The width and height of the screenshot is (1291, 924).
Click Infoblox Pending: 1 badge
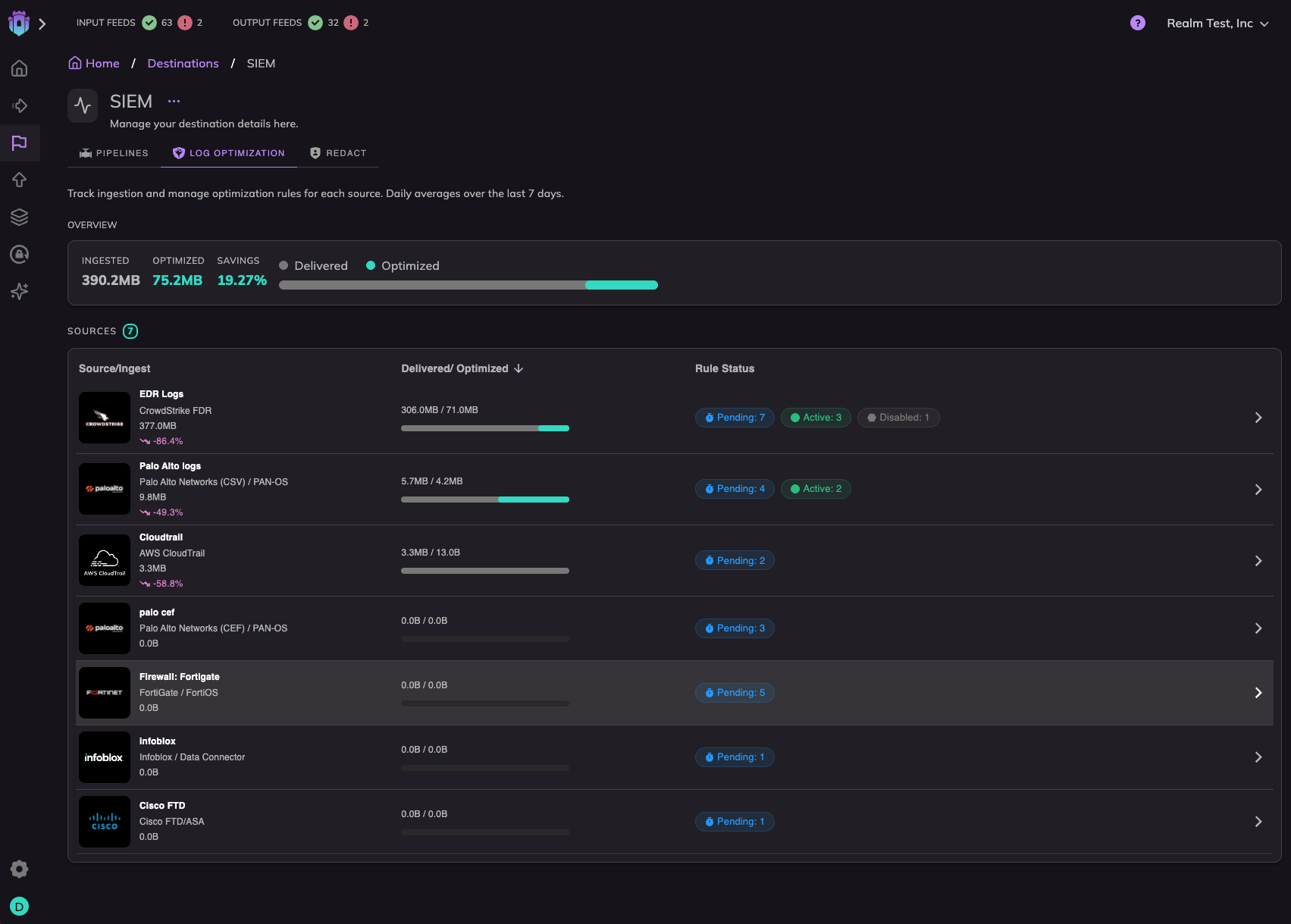[735, 757]
